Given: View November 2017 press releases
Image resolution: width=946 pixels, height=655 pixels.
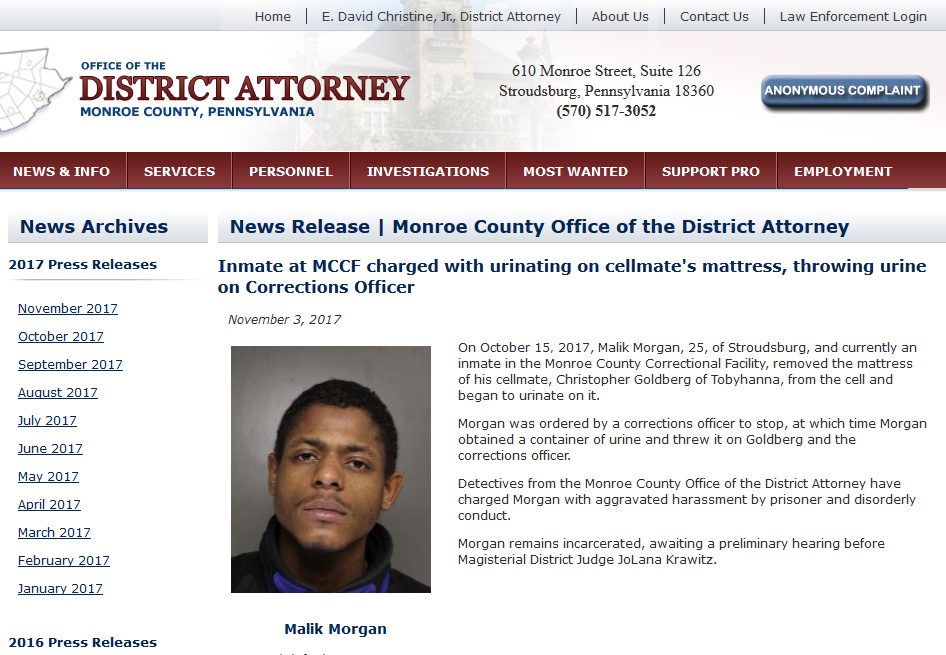Looking at the screenshot, I should pos(68,308).
